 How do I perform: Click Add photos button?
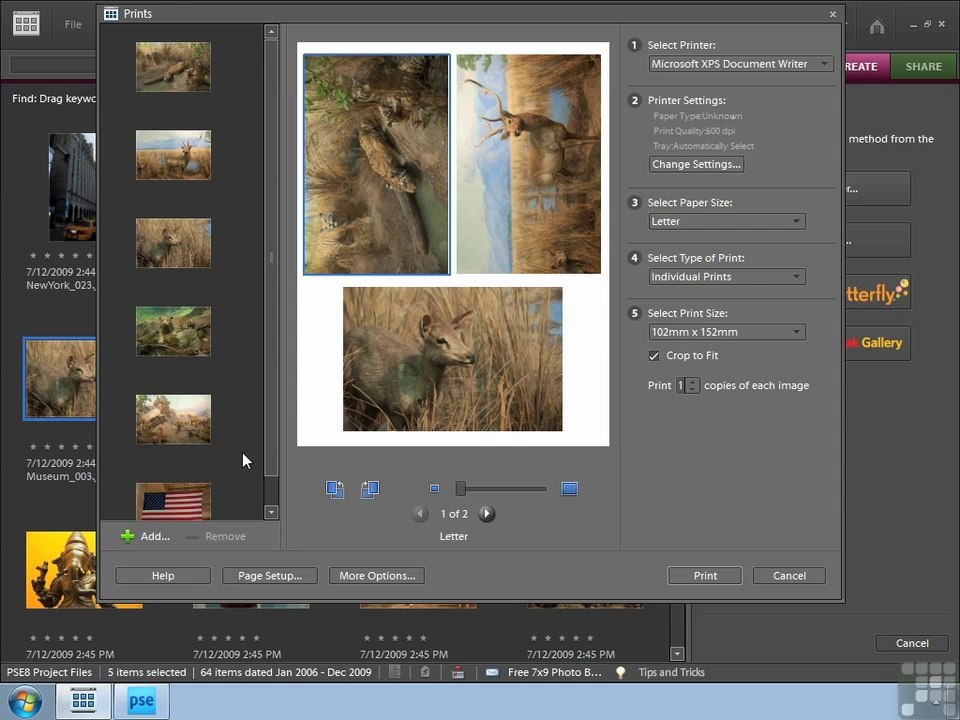coord(146,536)
